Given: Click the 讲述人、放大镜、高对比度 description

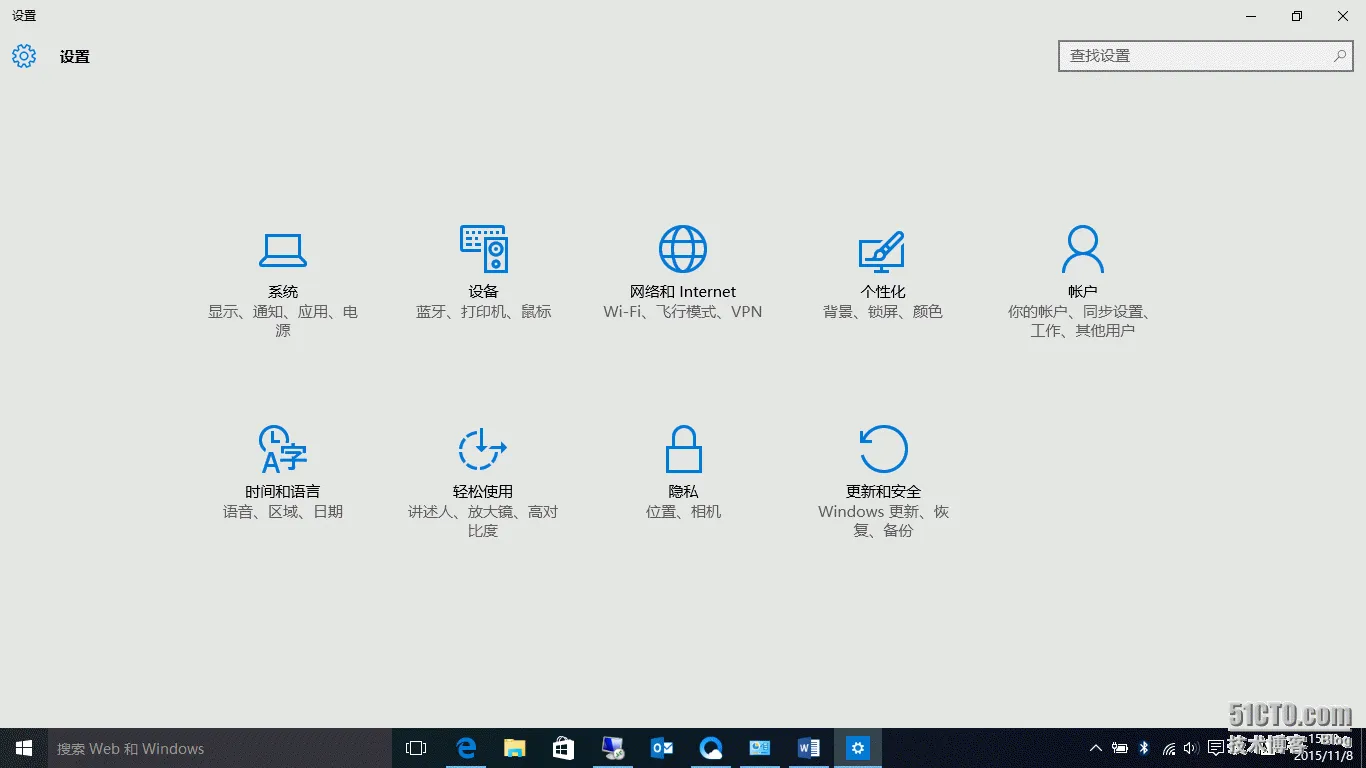Looking at the screenshot, I should point(483,521).
